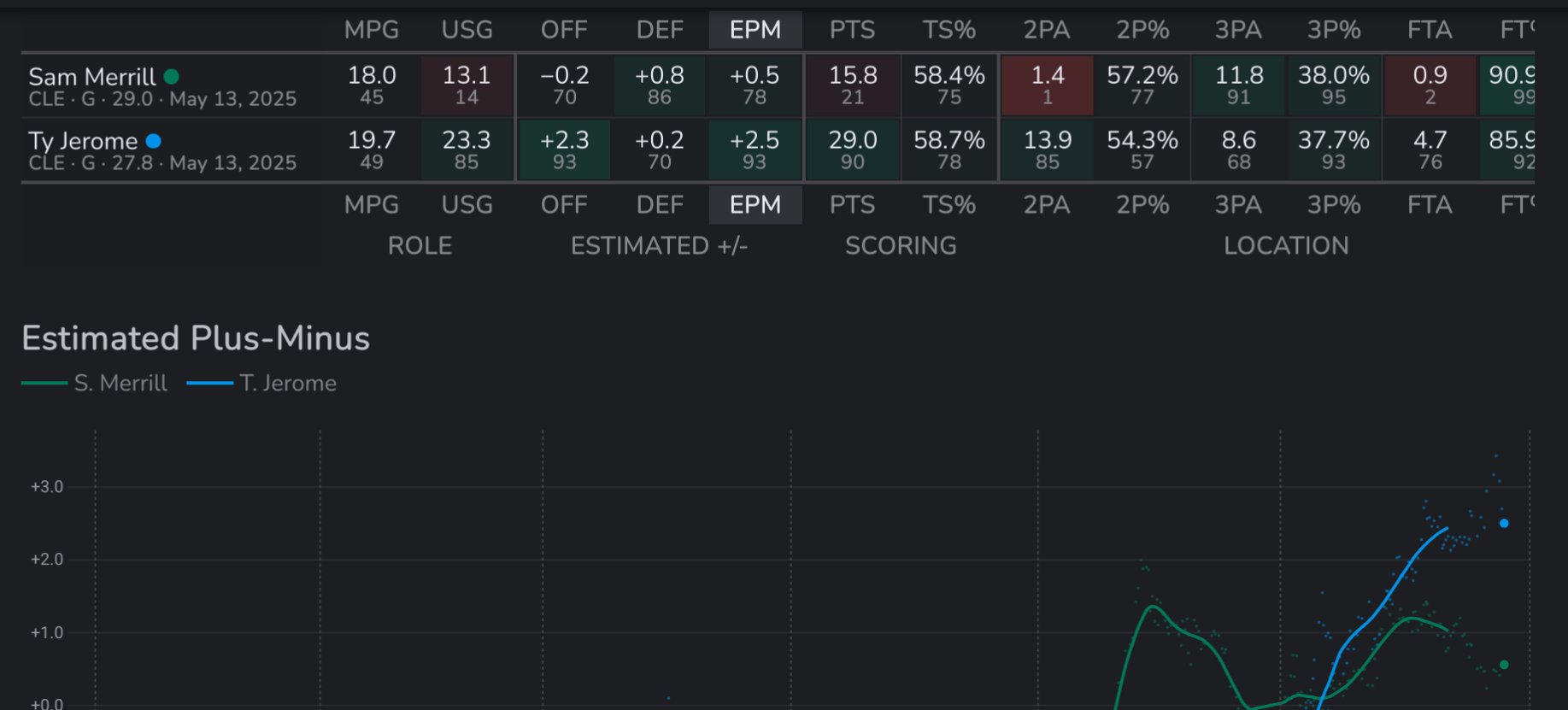Toggle the T. Jerome legend line
The height and width of the screenshot is (710, 1568).
261,384
